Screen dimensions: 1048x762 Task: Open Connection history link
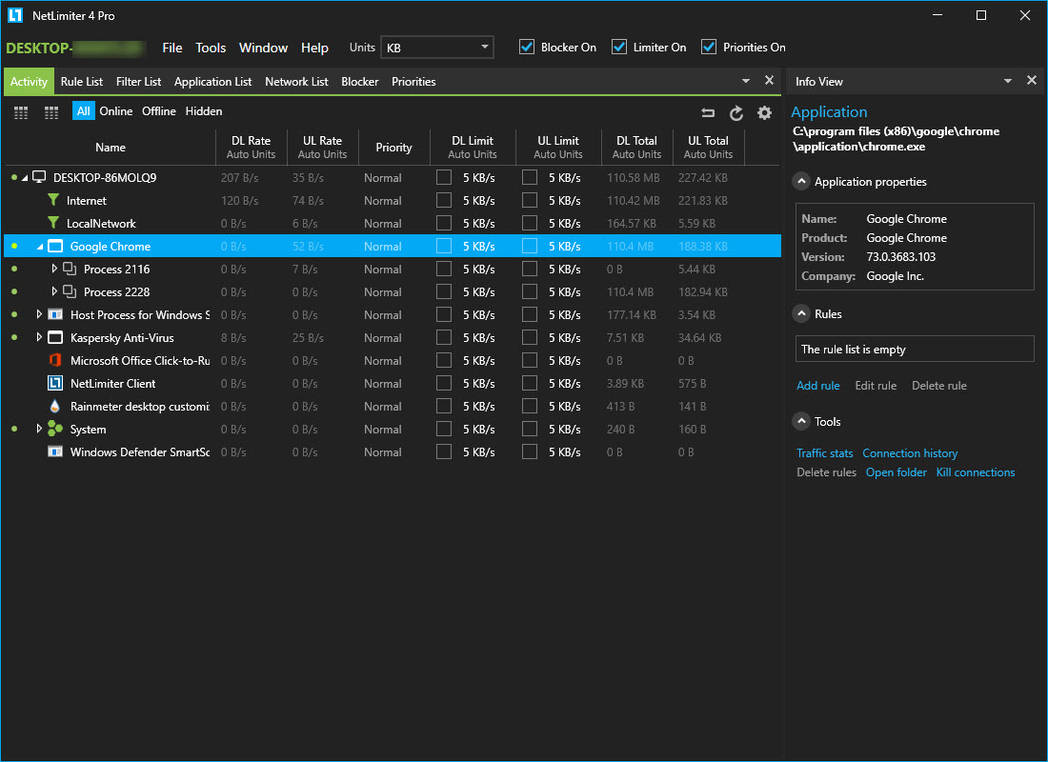click(910, 453)
